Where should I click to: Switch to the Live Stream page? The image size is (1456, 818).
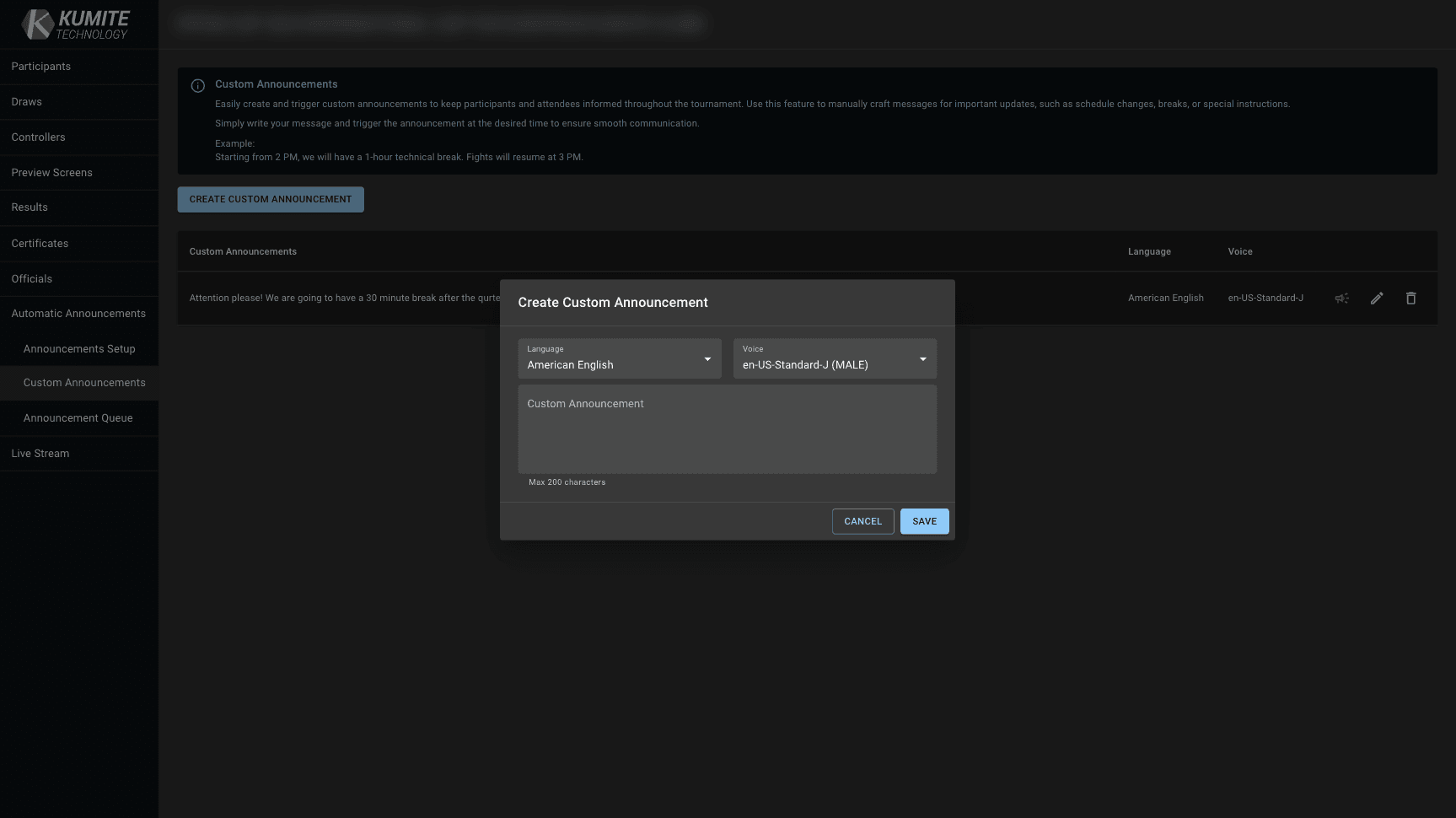point(40,453)
